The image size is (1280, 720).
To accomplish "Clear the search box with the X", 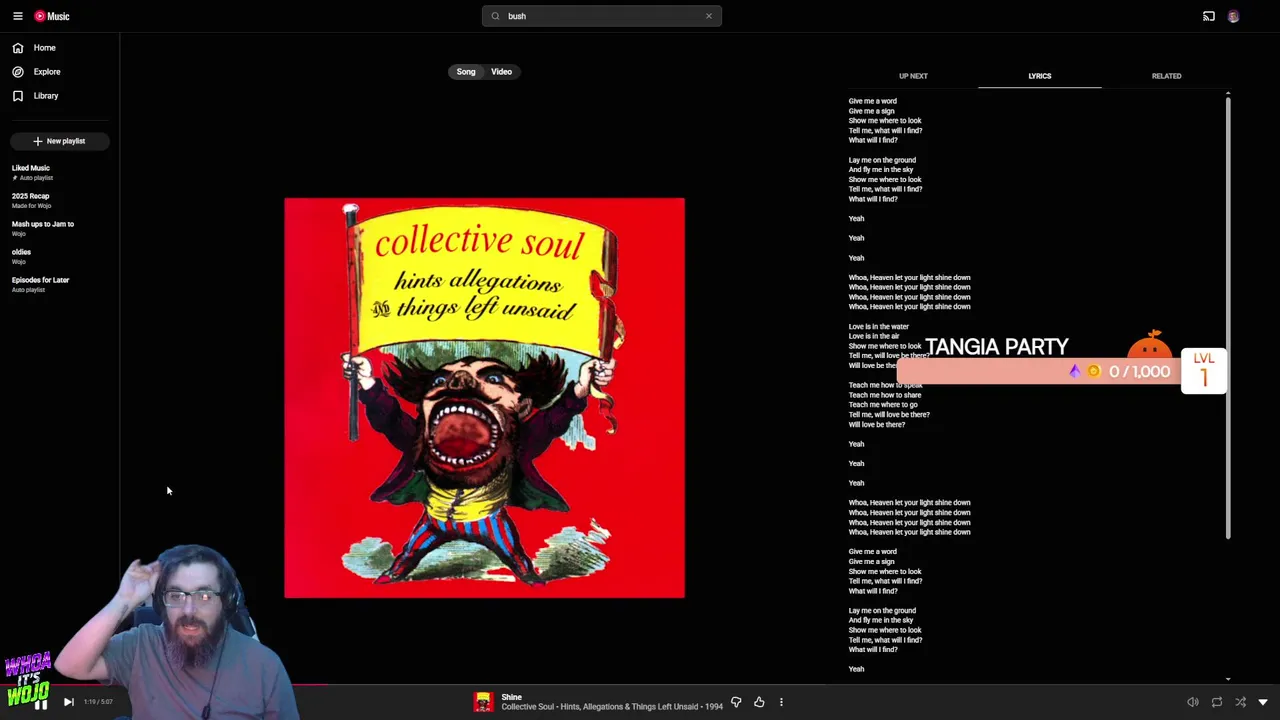I will click(709, 16).
